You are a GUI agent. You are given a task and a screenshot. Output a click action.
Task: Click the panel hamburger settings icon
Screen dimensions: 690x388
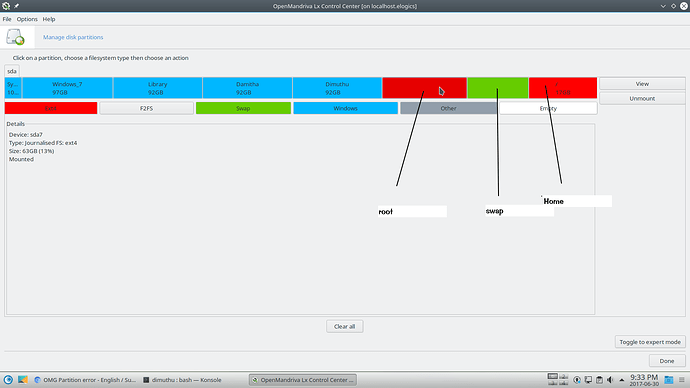[x=682, y=380]
